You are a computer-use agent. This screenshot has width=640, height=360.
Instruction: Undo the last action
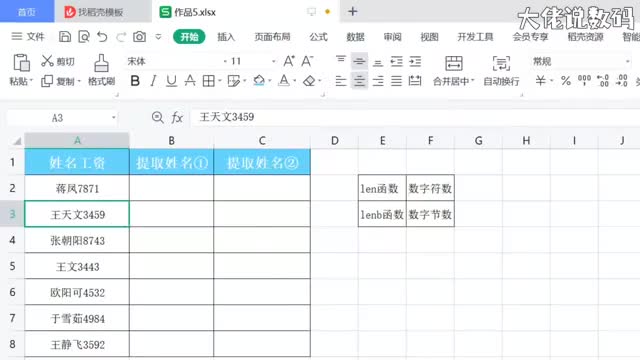pyautogui.click(x=102, y=37)
